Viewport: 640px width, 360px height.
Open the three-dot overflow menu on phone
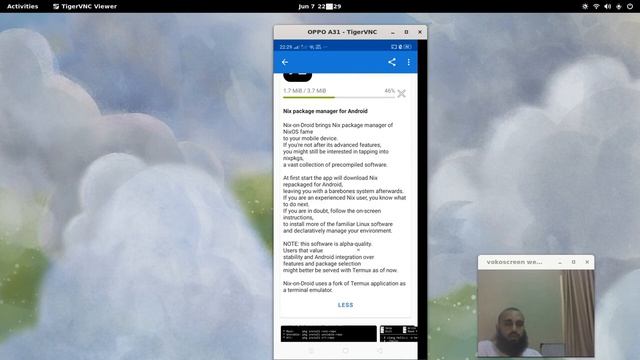coord(409,62)
